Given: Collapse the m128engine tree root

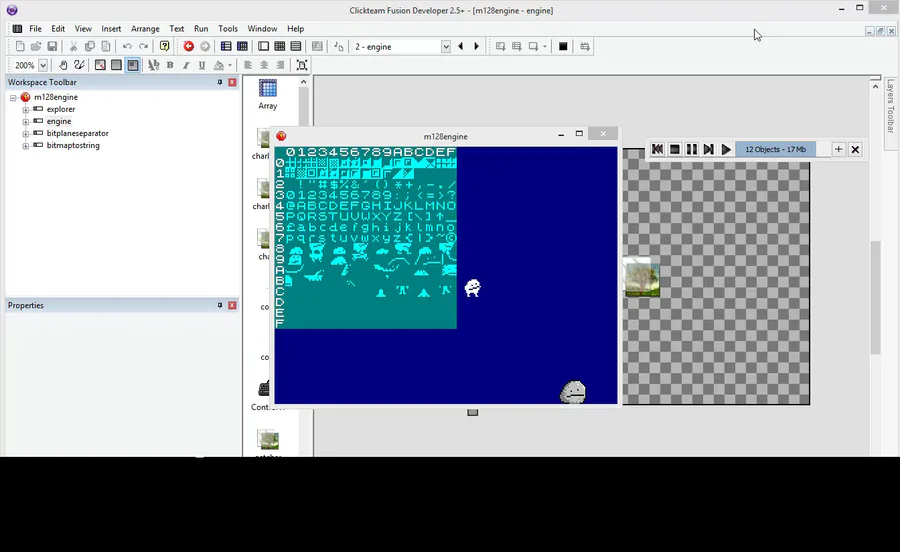Looking at the screenshot, I should [13, 98].
